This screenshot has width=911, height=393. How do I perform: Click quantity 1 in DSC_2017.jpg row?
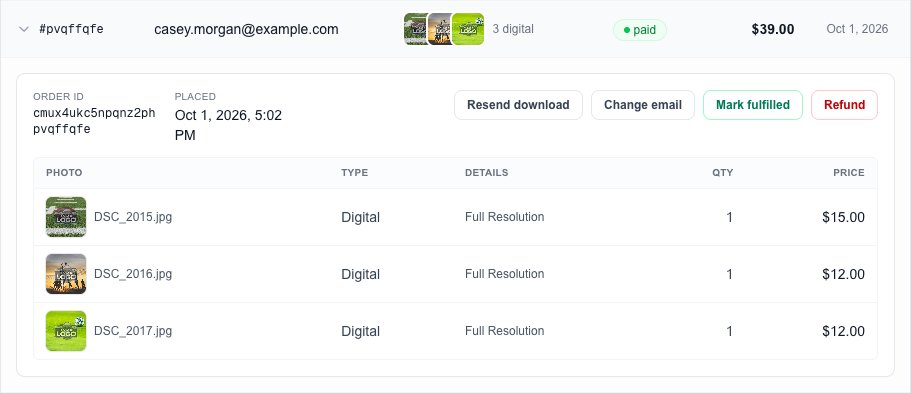(730, 331)
